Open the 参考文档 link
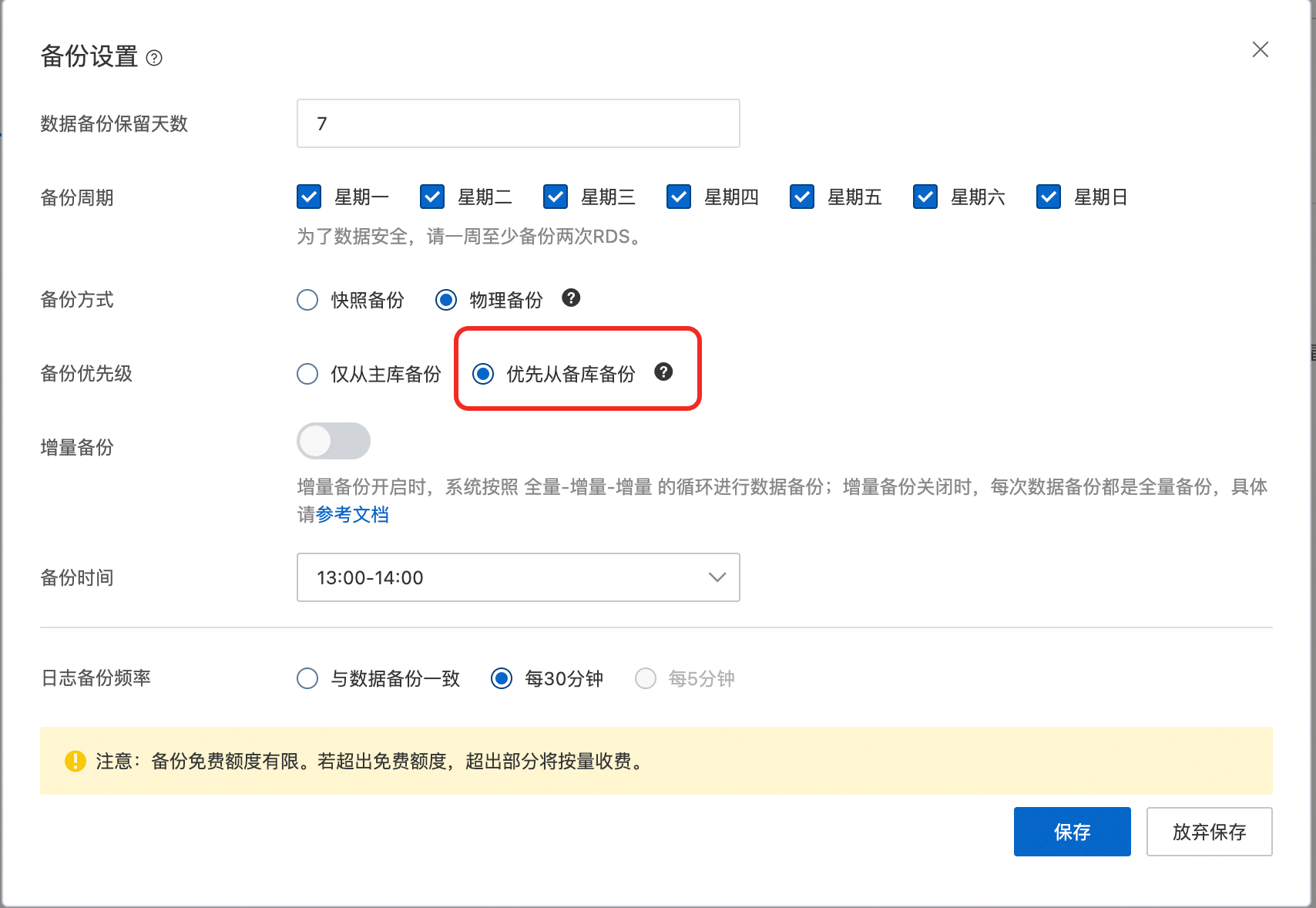This screenshot has height=908, width=1316. [352, 514]
